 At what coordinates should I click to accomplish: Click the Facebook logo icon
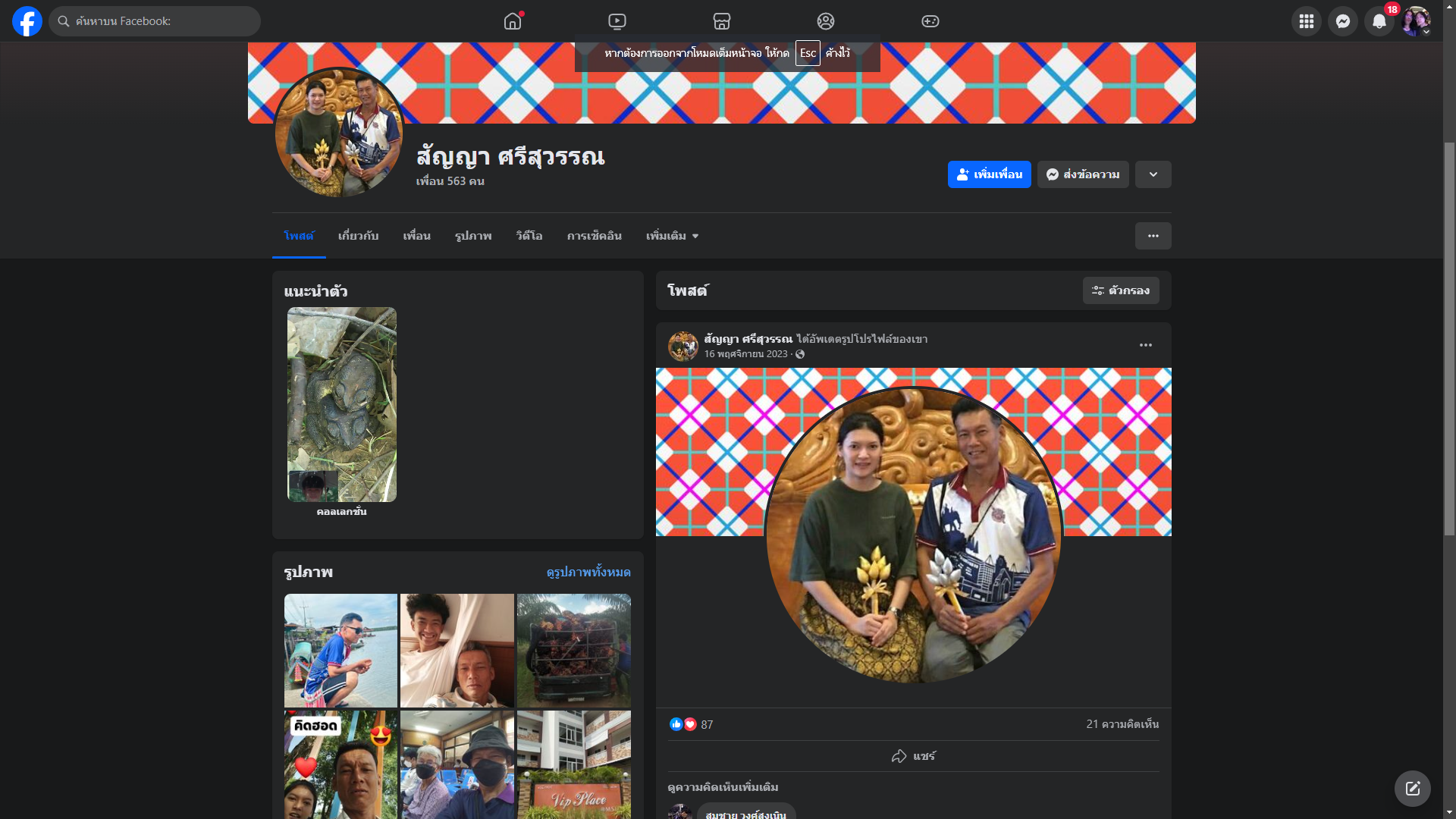(x=27, y=21)
